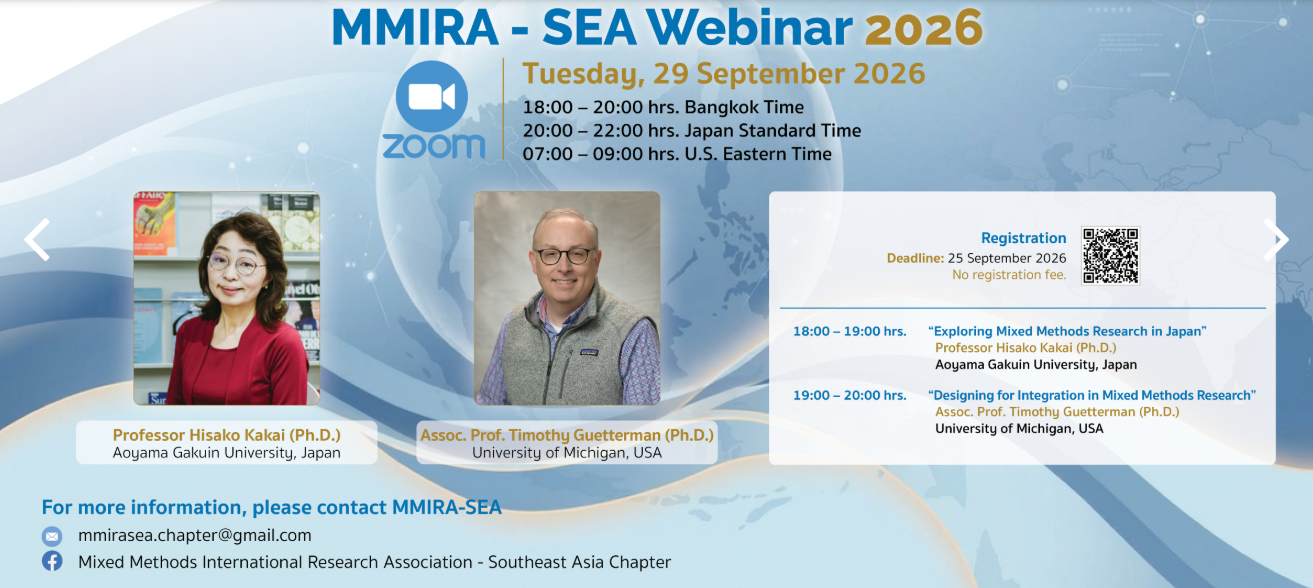Click the date Tuesday, 29 September 2026
Viewport: 1313px width, 588px height.
pyautogui.click(x=723, y=74)
